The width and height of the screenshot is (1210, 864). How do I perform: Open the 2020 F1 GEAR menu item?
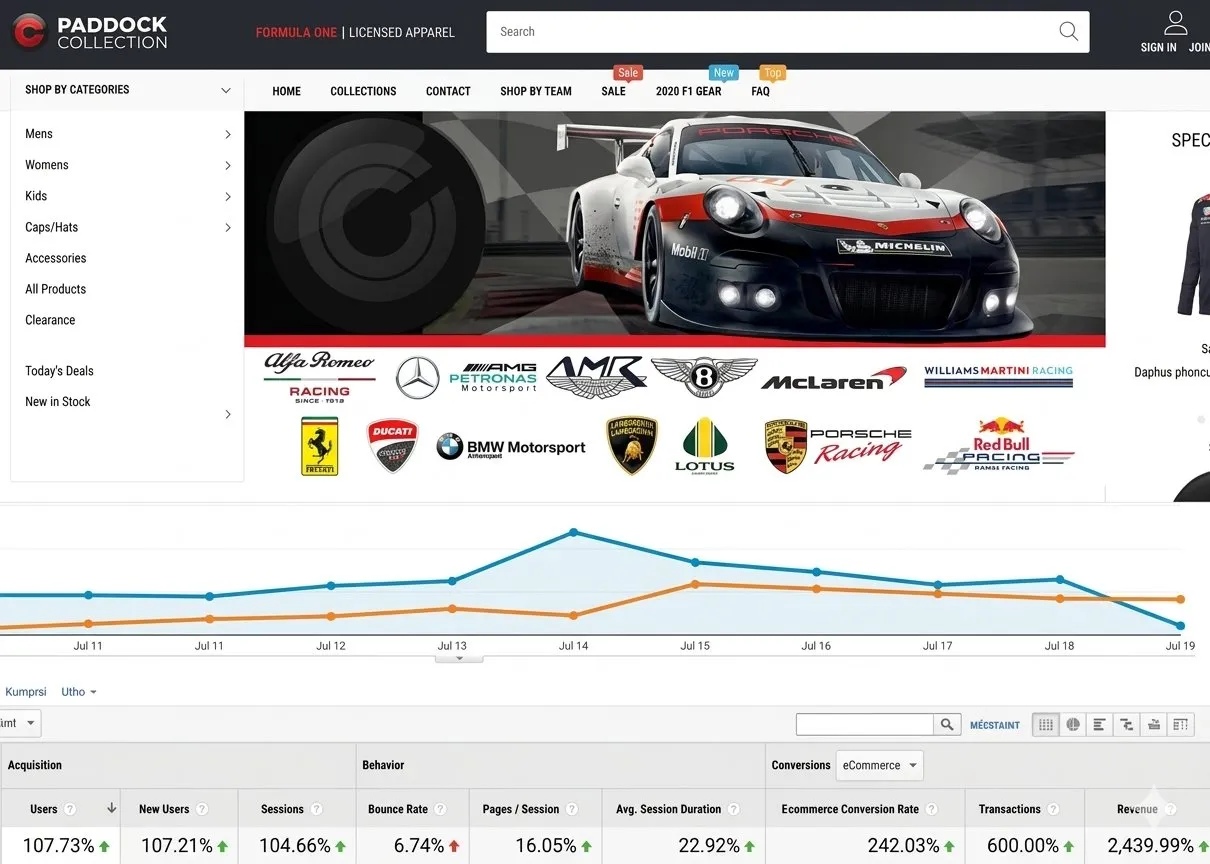pyautogui.click(x=688, y=91)
